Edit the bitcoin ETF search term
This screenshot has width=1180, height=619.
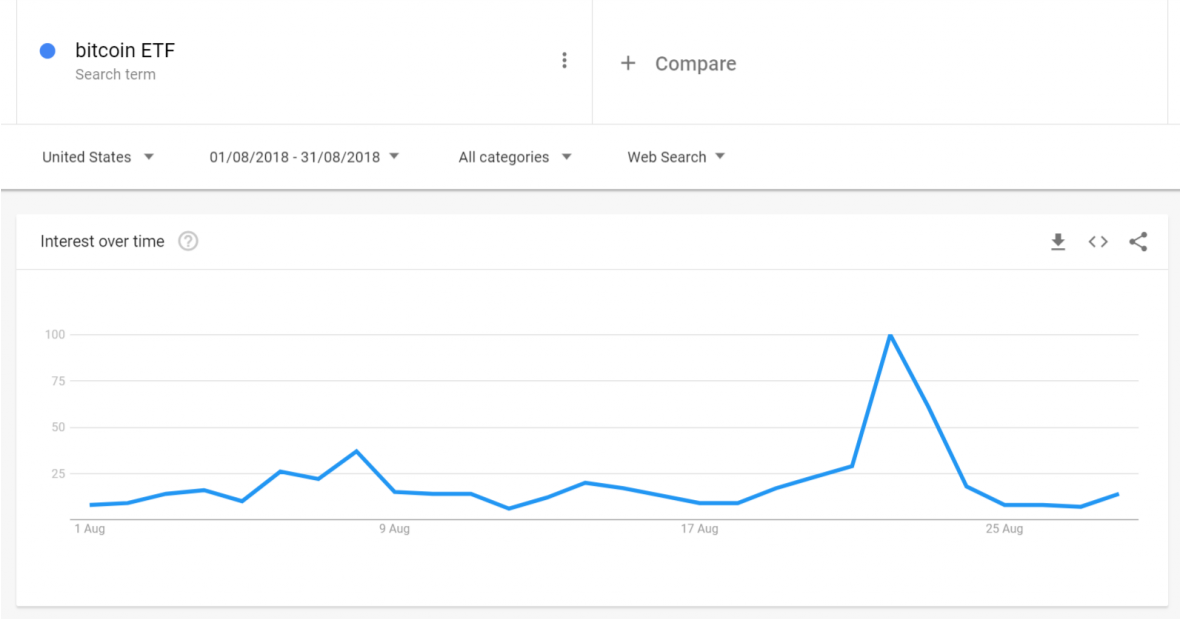[x=125, y=51]
